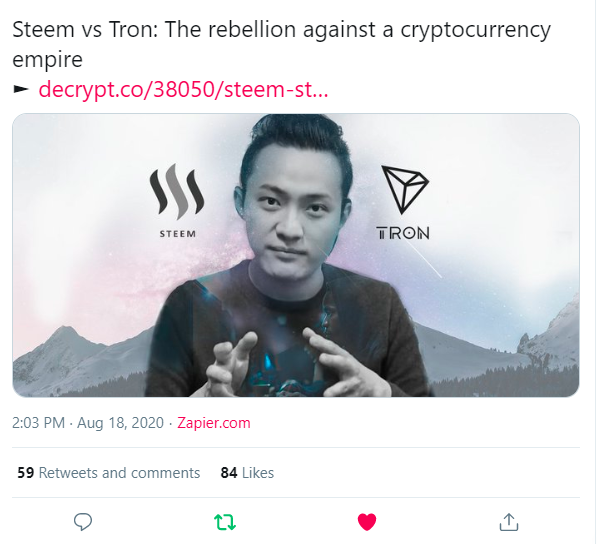Viewport: 597px width, 544px height.
Task: Click the STEEM wordmark under the logo
Action: click(x=177, y=234)
